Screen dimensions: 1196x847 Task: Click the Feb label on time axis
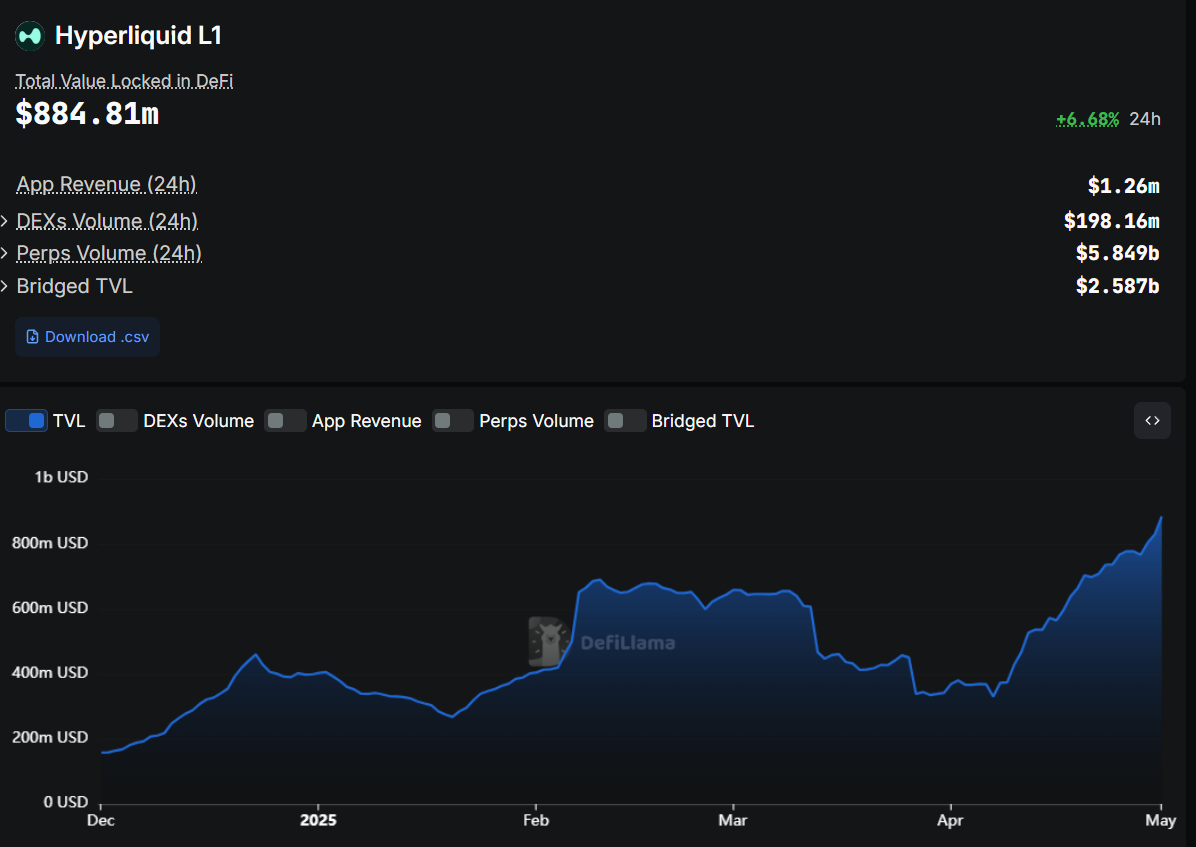click(536, 820)
